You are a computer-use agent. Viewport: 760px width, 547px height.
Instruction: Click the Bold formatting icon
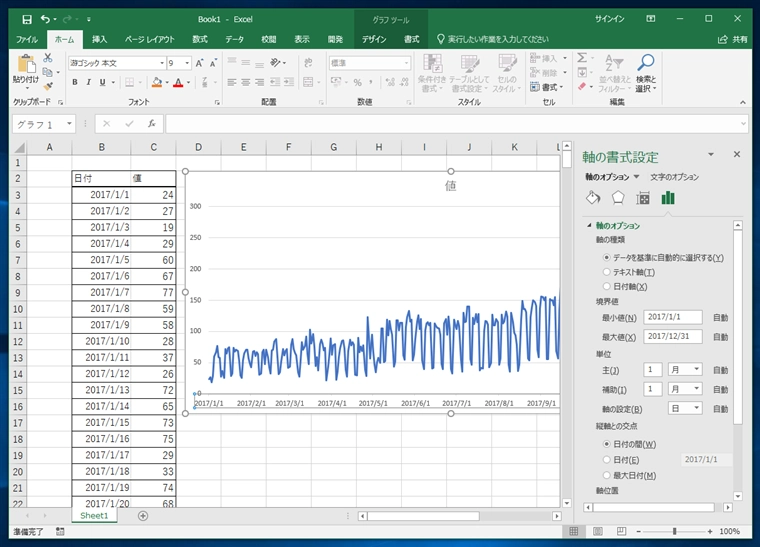74,82
